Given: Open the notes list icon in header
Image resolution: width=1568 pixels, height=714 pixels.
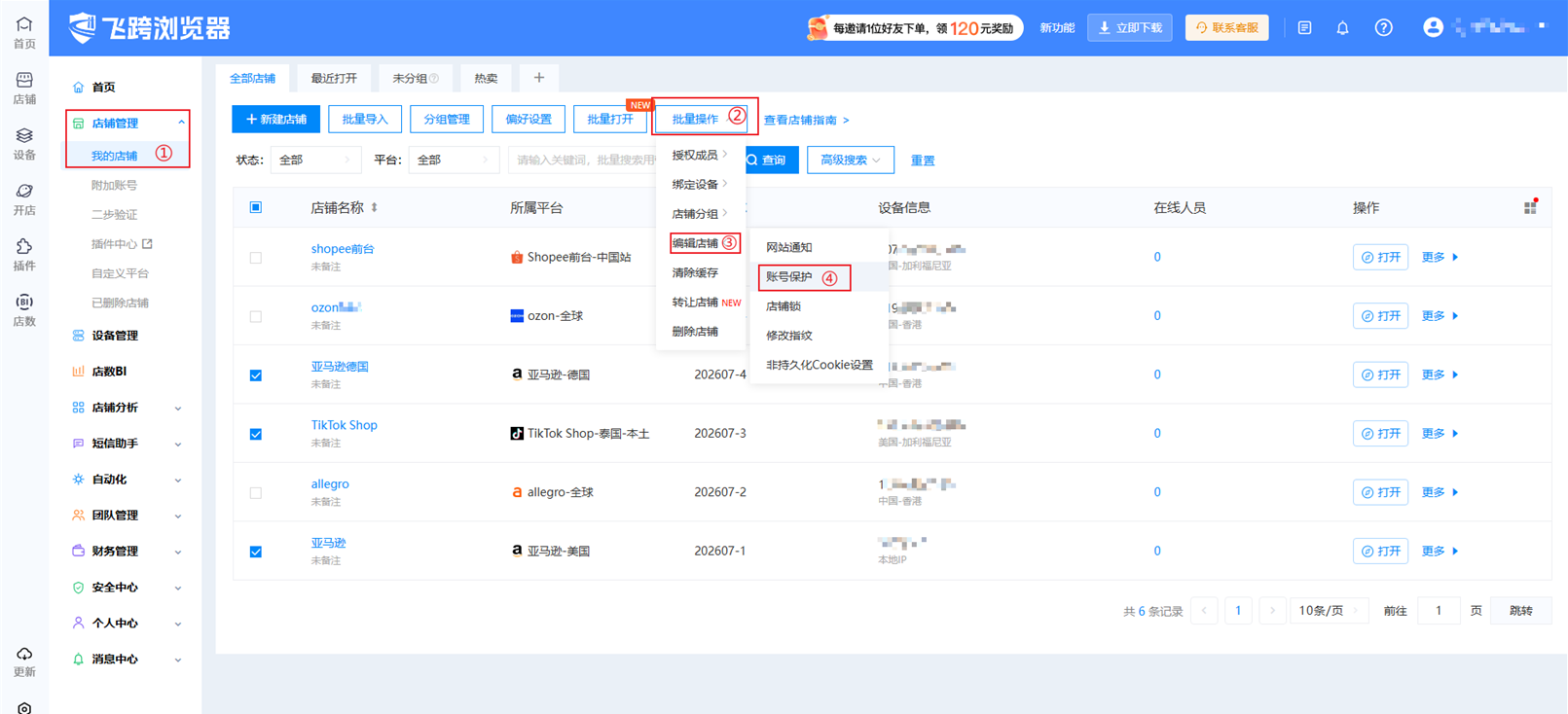Looking at the screenshot, I should [1304, 28].
